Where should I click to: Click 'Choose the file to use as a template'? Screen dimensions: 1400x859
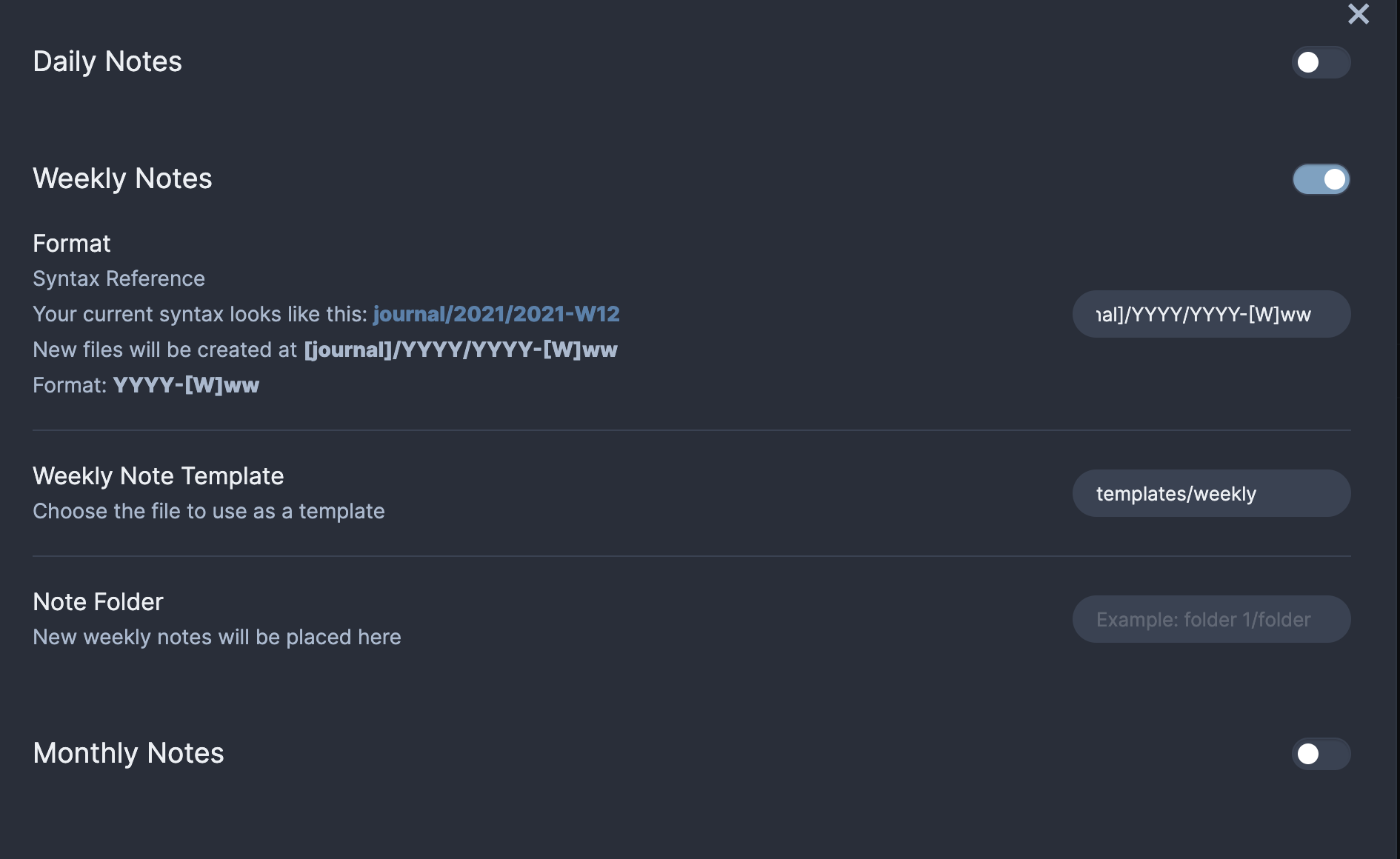click(209, 511)
